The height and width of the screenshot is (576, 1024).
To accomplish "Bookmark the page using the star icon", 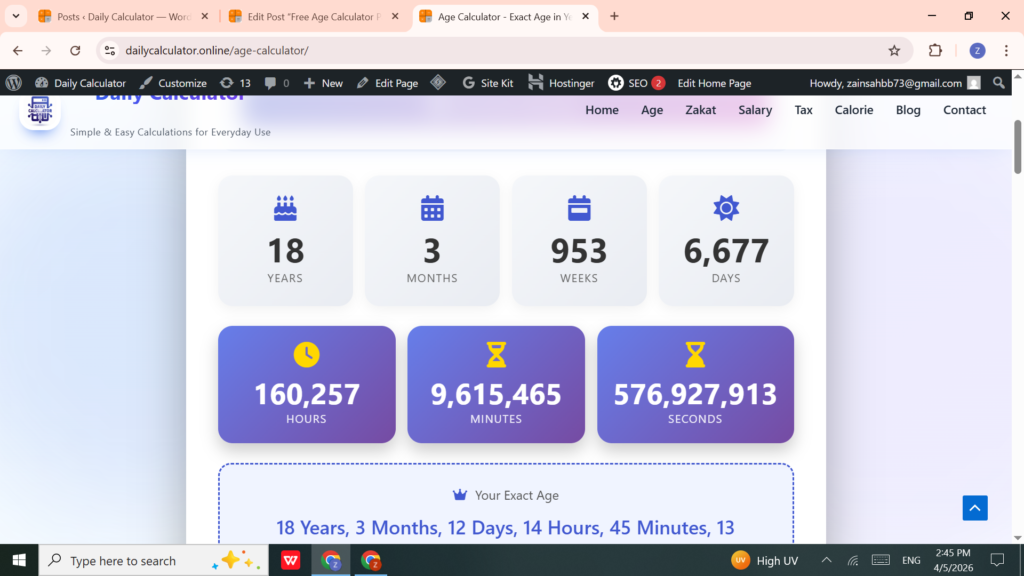I will [x=895, y=49].
